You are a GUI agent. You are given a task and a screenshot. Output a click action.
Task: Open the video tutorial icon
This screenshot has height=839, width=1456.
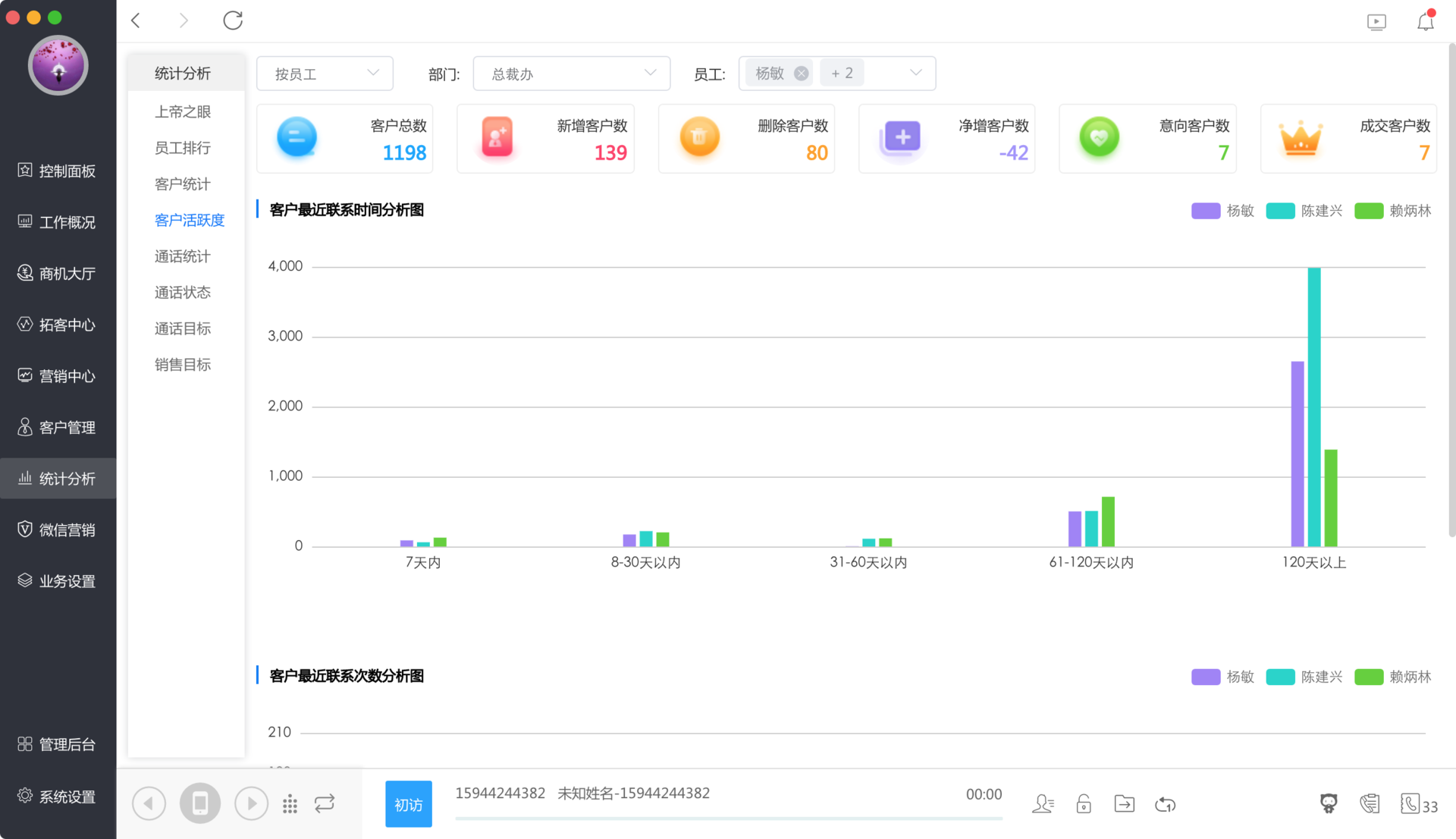click(x=1376, y=22)
